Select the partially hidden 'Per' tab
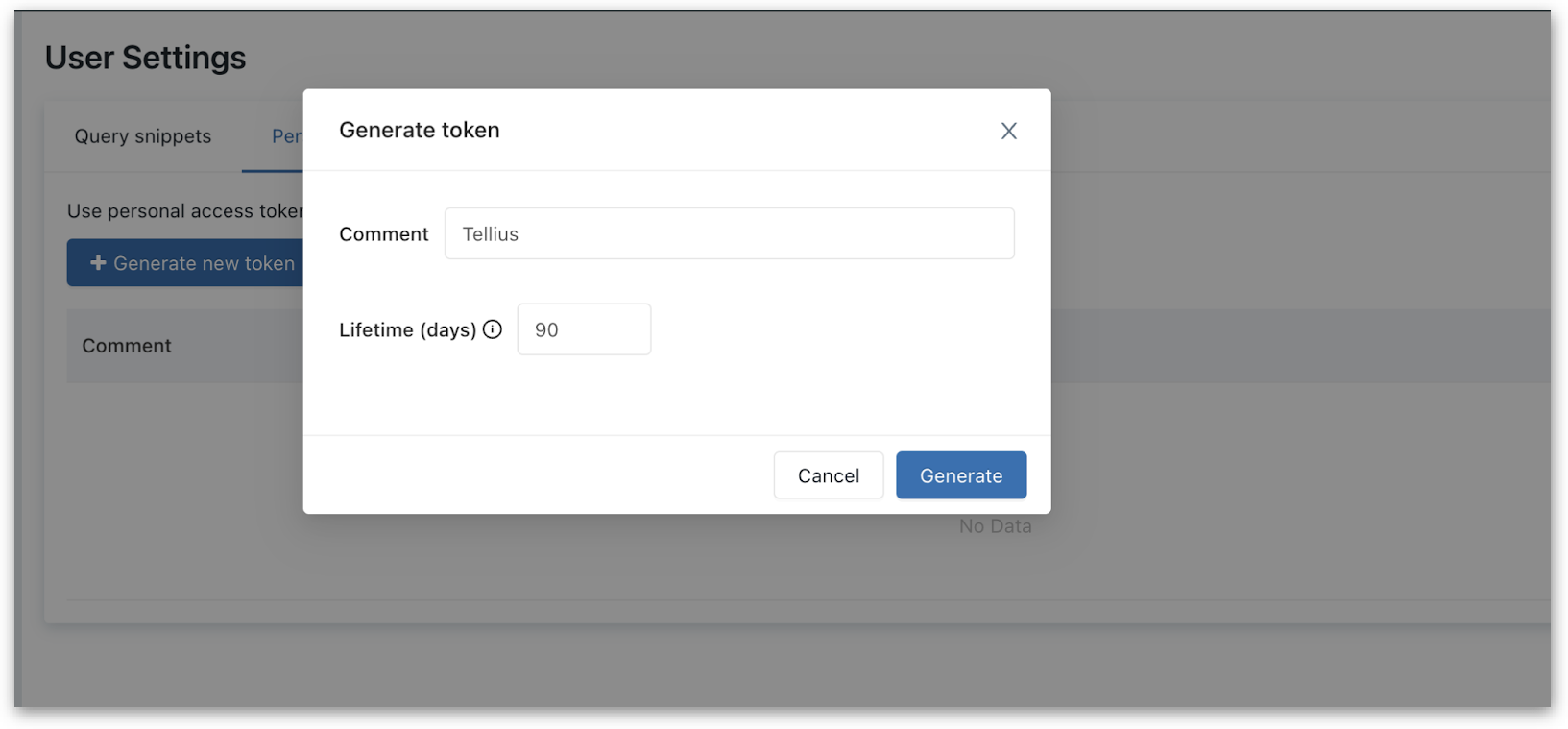Viewport: 1568px width, 729px height. pyautogui.click(x=285, y=136)
